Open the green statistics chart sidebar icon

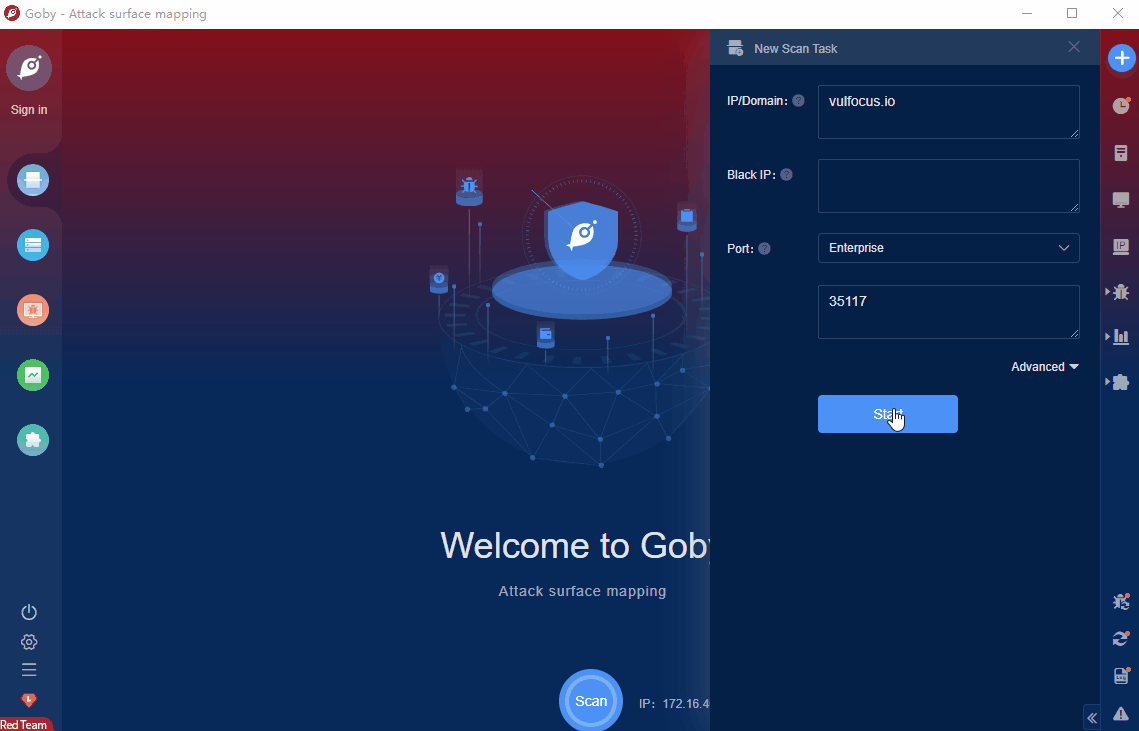pos(33,375)
